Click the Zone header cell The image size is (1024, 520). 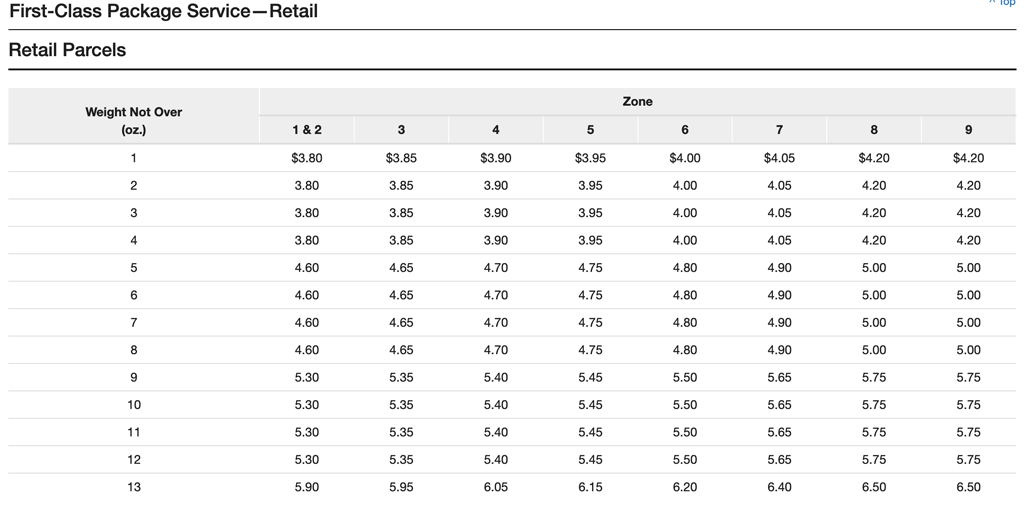pos(637,101)
